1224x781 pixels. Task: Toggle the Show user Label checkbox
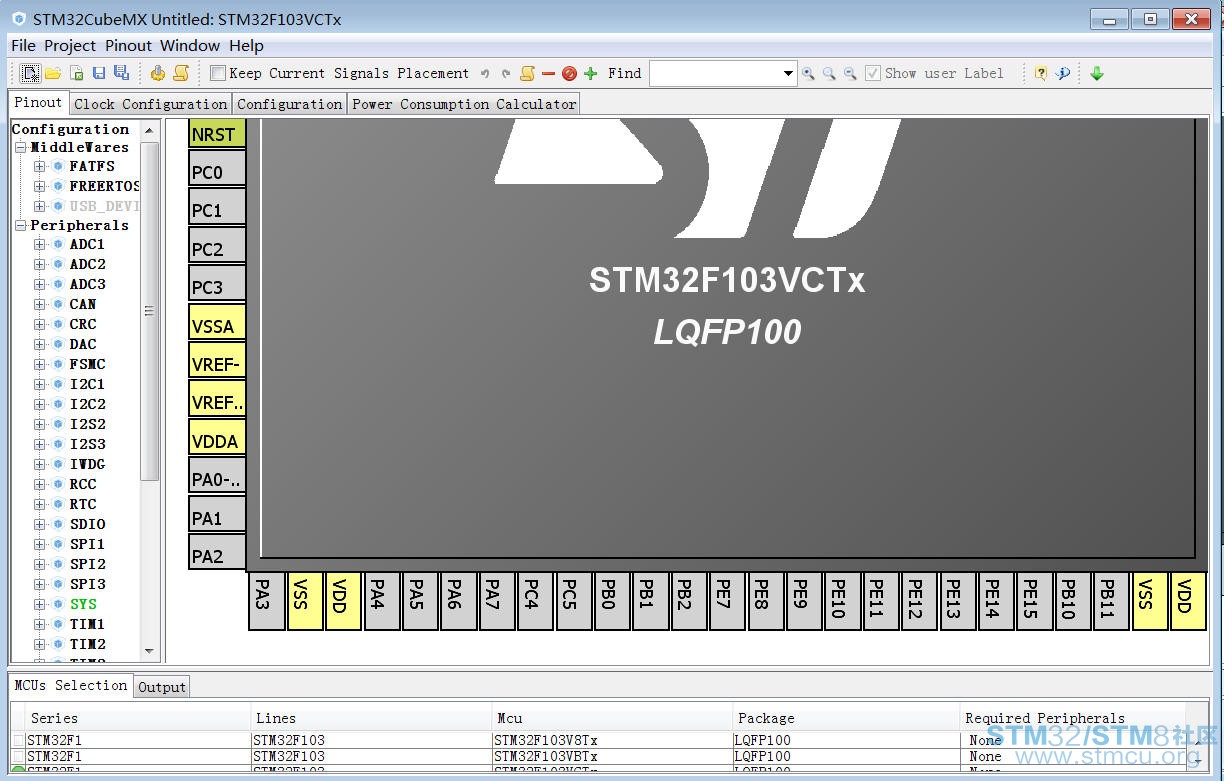coord(873,73)
